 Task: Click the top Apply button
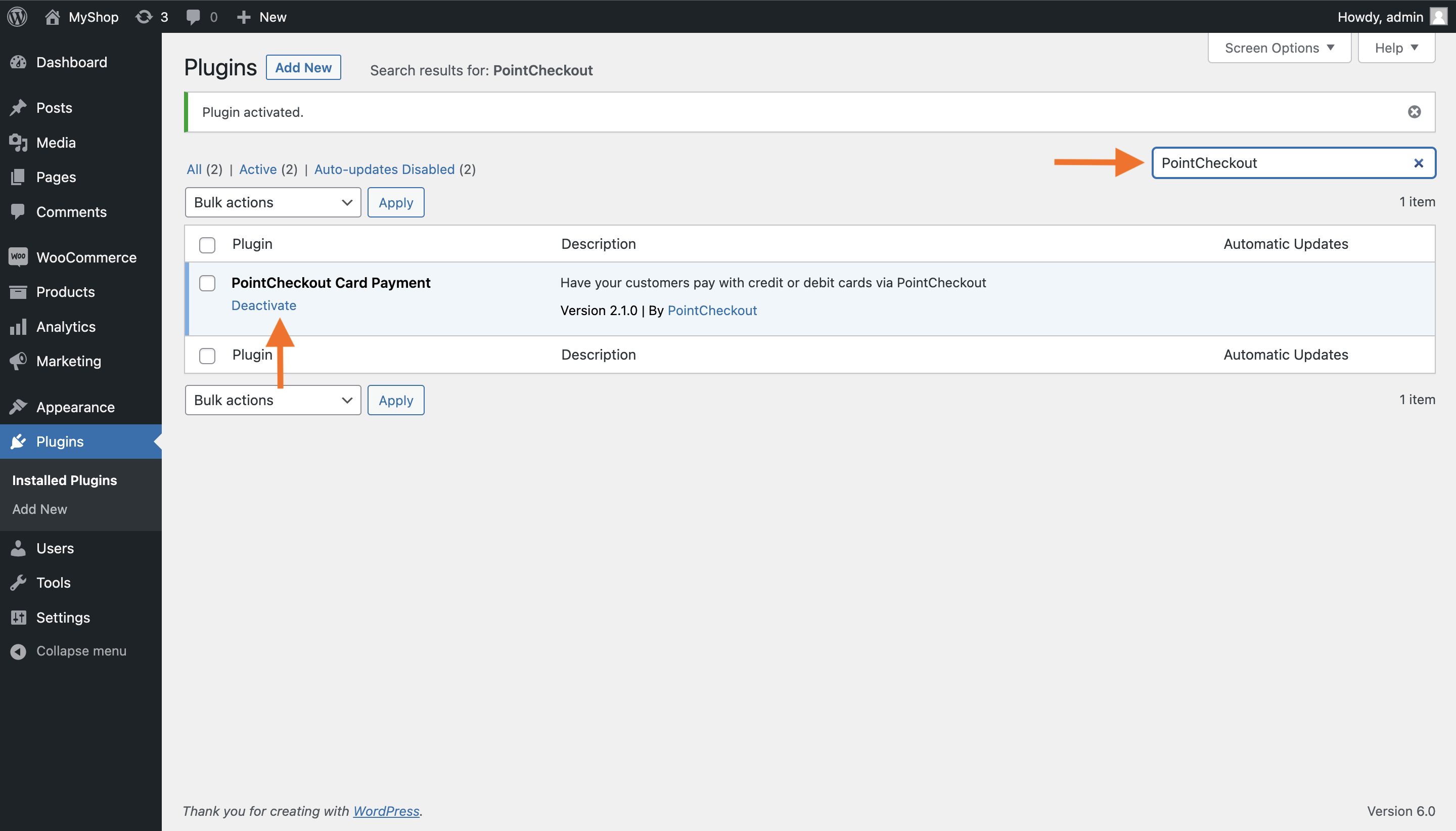(x=396, y=202)
